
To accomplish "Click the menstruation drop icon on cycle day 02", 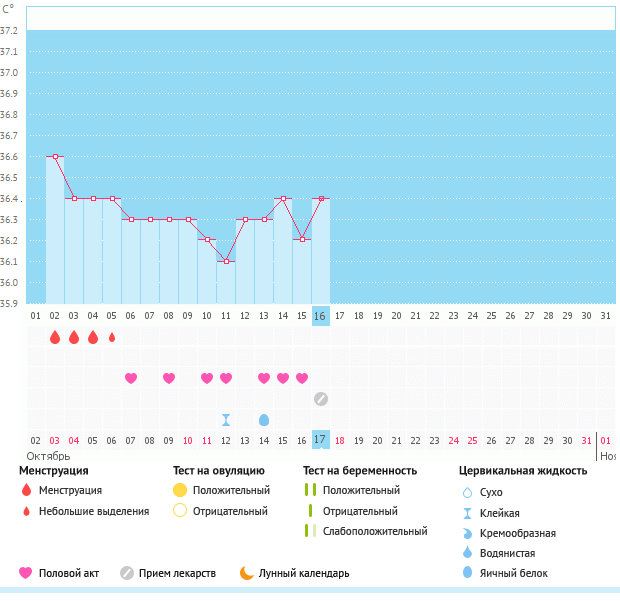I will (55, 338).
